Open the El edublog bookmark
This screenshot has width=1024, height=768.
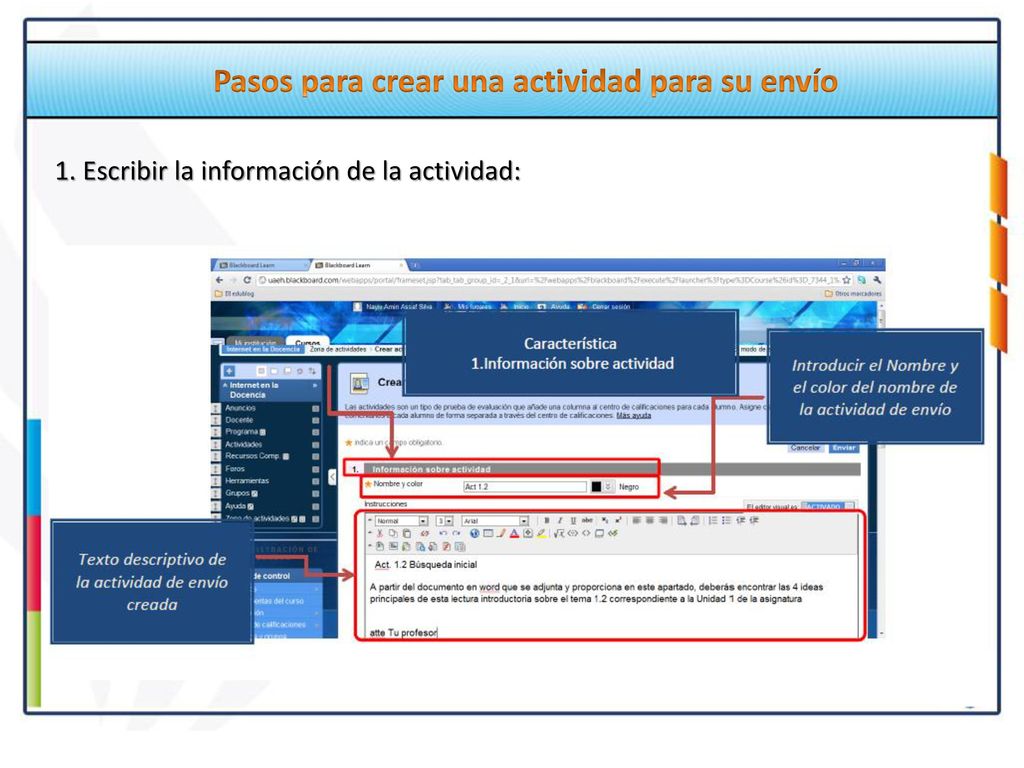point(234,294)
